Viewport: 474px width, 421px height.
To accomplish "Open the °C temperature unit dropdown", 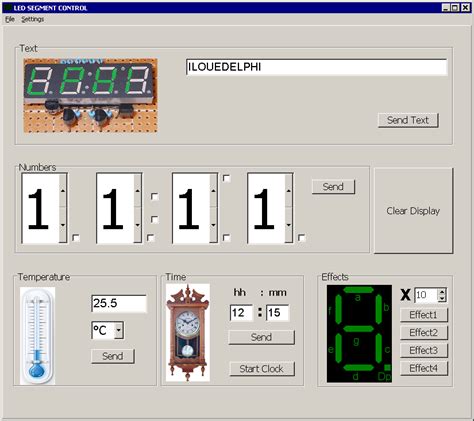I will pos(119,331).
